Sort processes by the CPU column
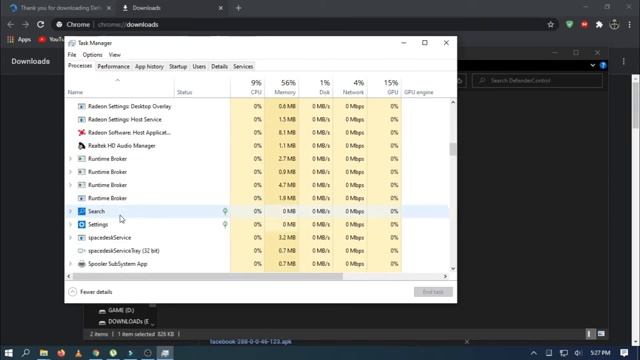This screenshot has height=360, width=640. 247,87
